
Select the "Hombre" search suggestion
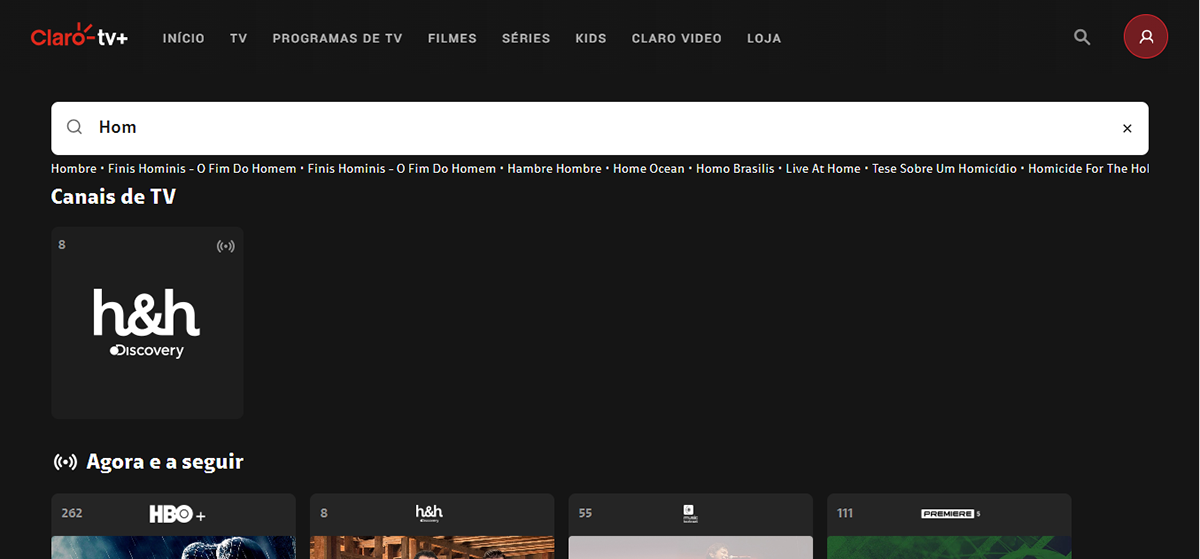tap(74, 169)
